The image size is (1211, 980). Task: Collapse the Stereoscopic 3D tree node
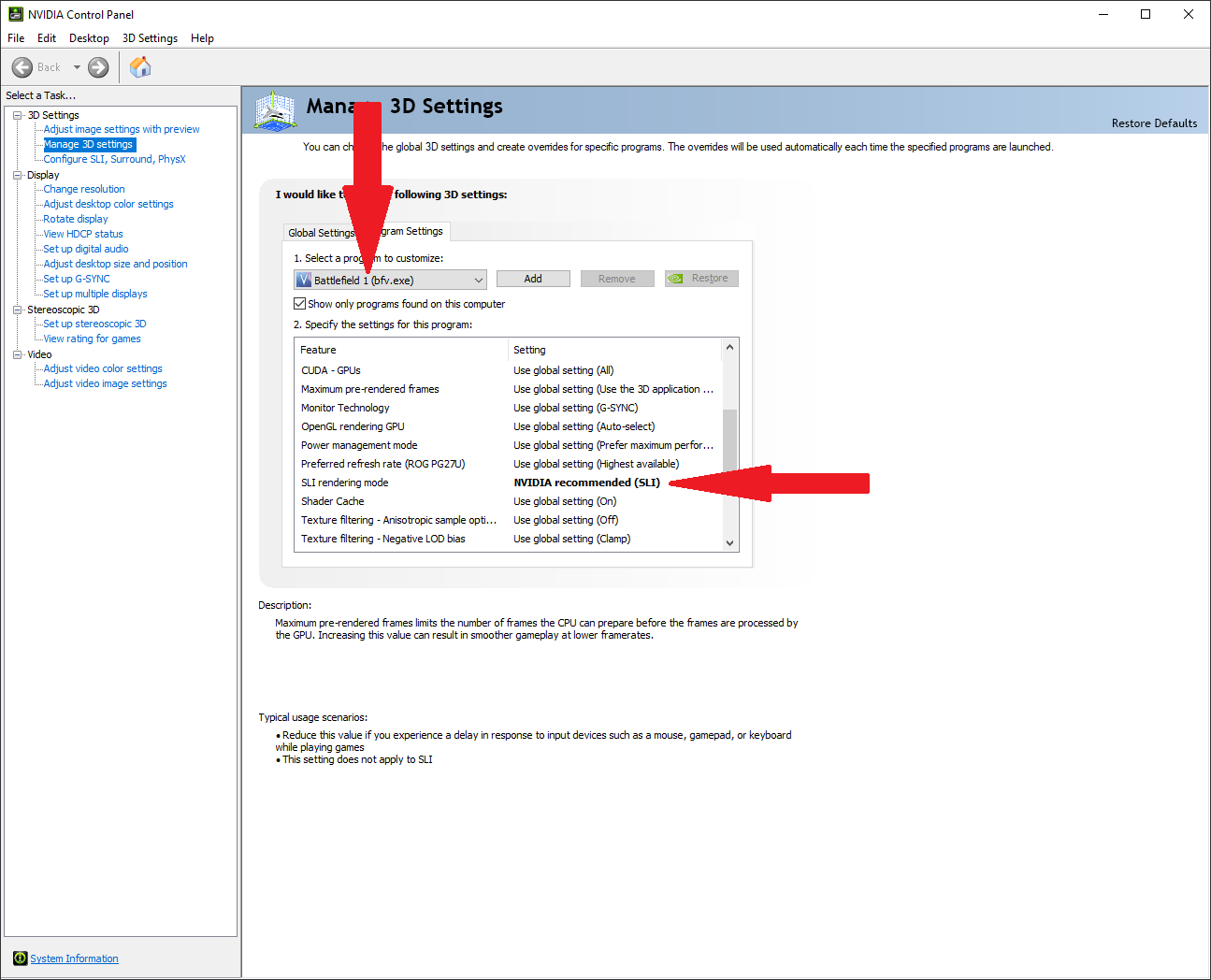tap(17, 310)
